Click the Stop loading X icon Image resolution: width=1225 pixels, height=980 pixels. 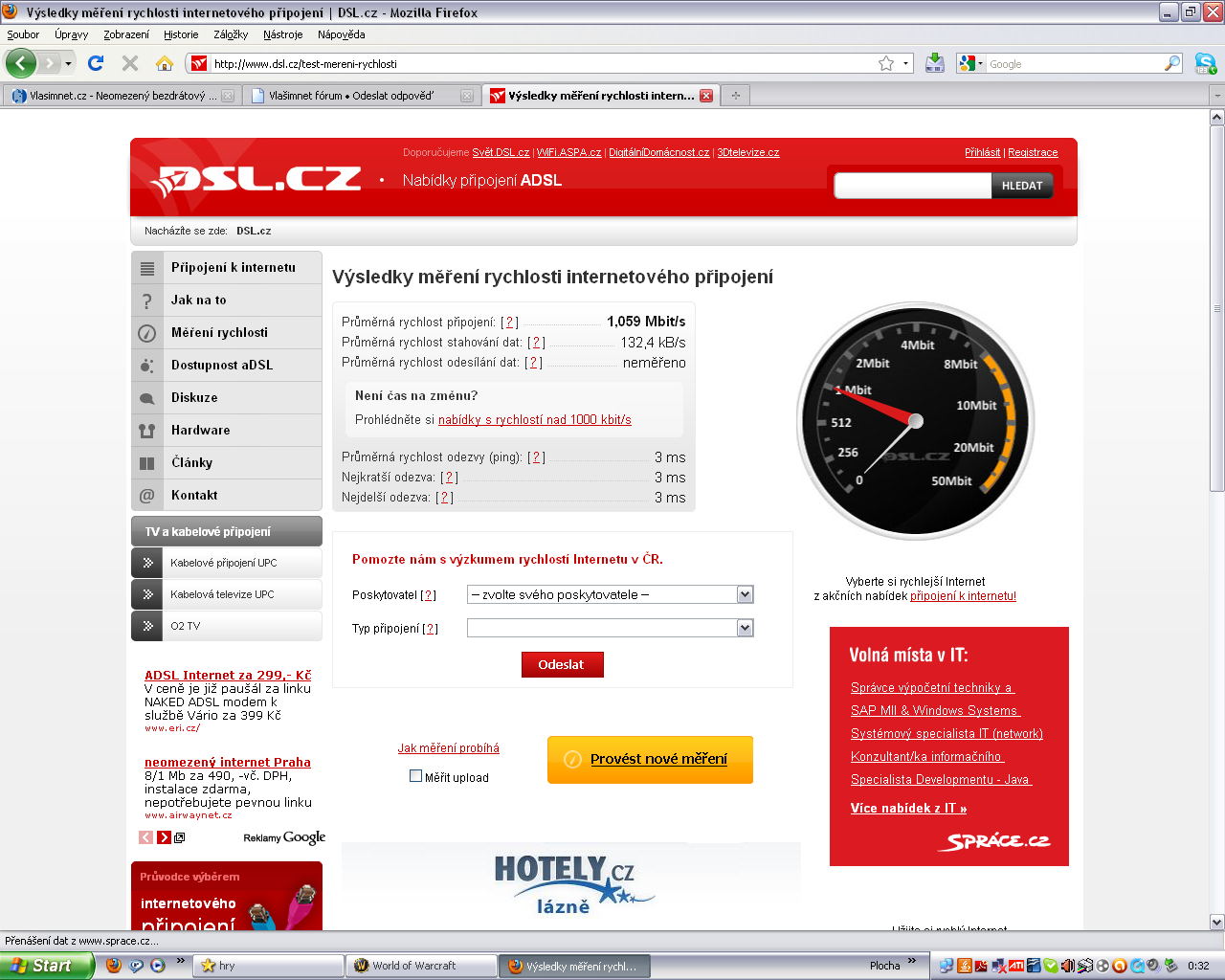tap(130, 63)
